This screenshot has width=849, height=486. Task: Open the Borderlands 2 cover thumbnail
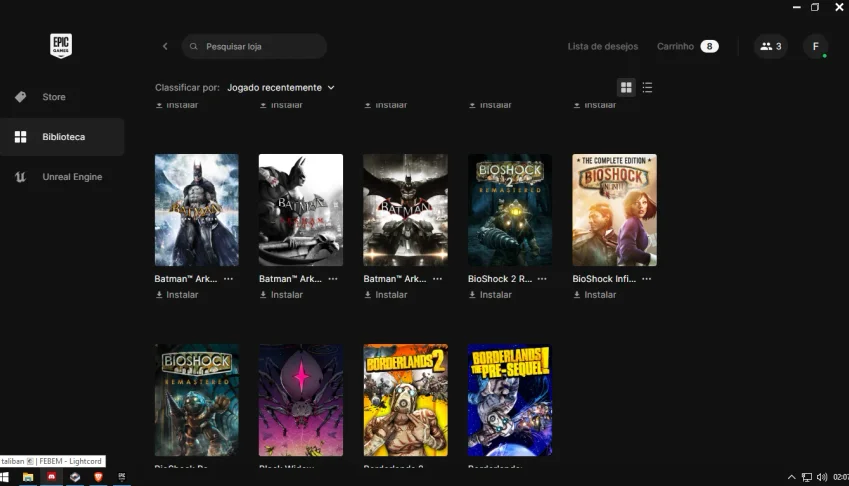pyautogui.click(x=405, y=400)
